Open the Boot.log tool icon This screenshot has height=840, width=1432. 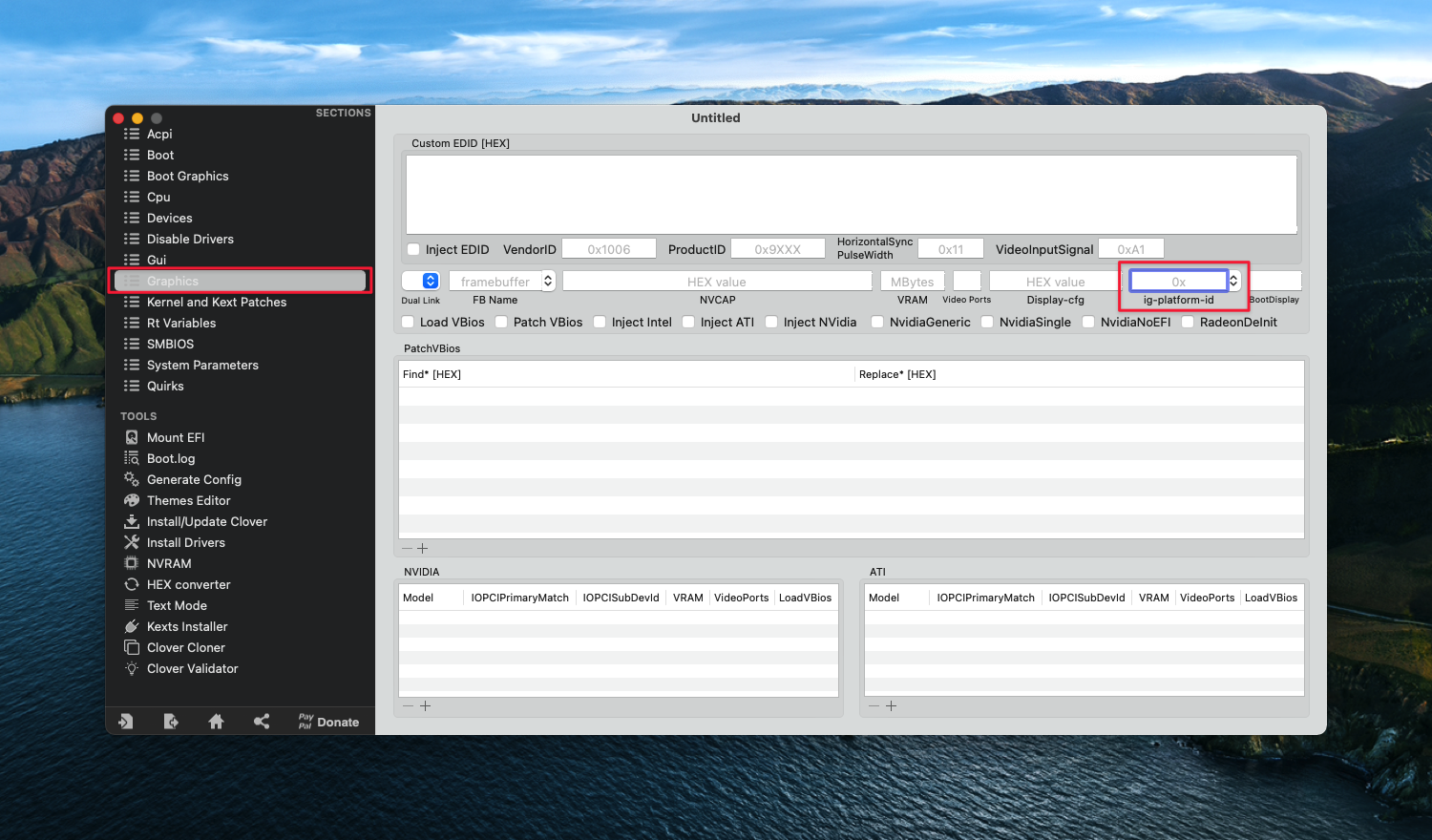coord(132,458)
